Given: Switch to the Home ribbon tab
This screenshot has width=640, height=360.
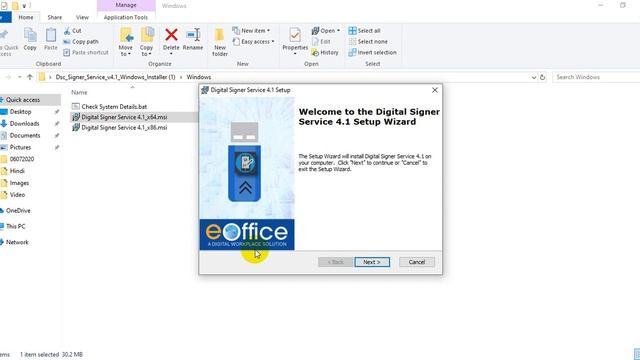Looking at the screenshot, I should pos(26,17).
